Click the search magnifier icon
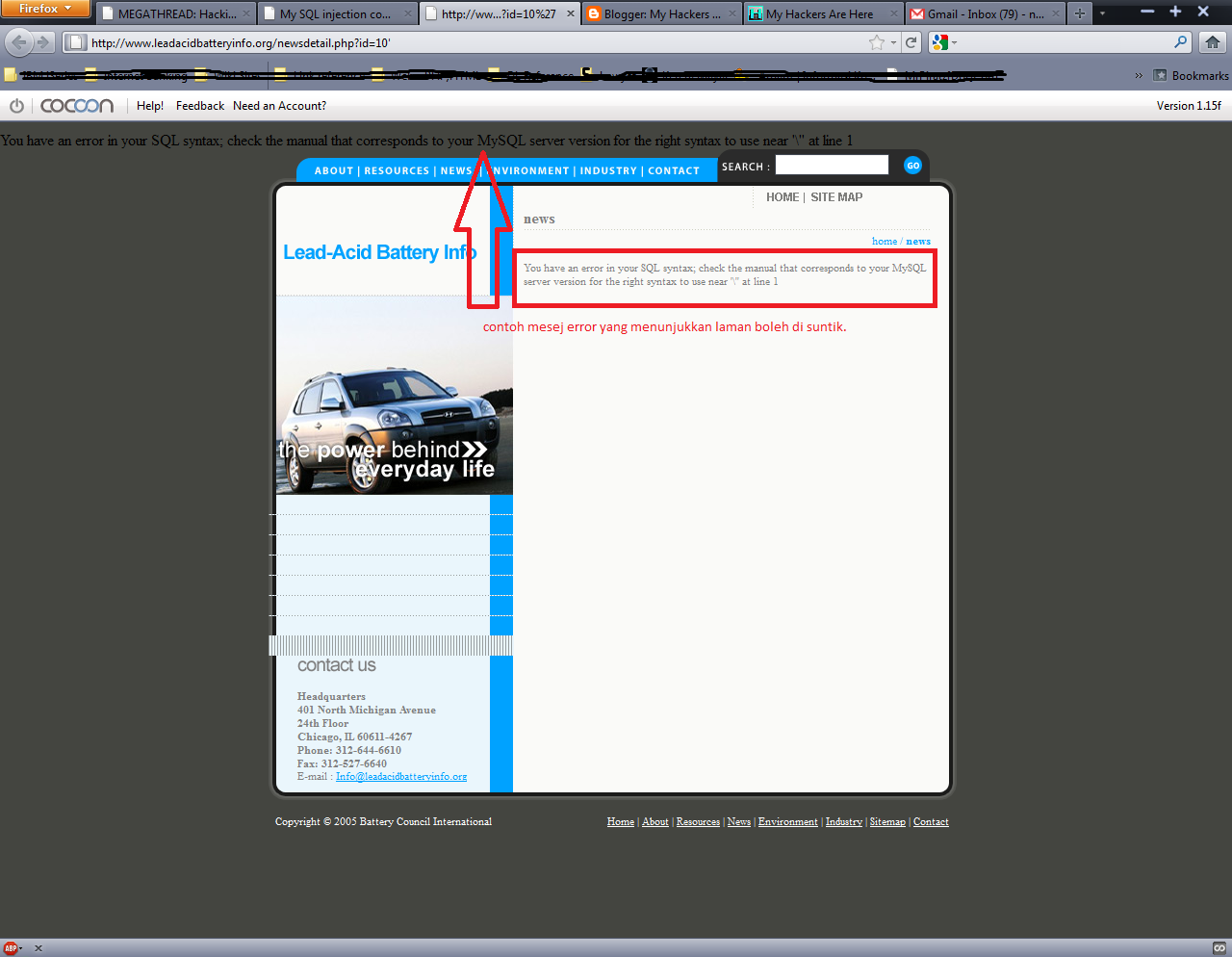1232x957 pixels. tap(1181, 42)
